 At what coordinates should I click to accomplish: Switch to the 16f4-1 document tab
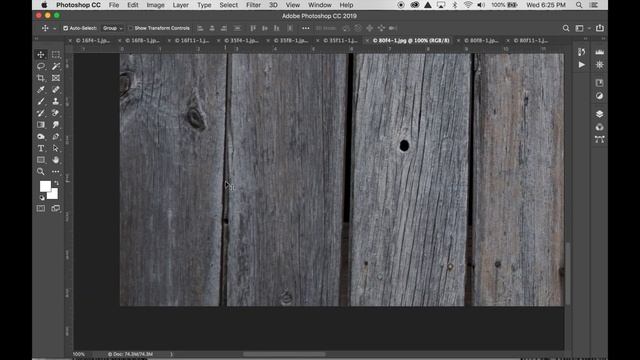coord(93,40)
